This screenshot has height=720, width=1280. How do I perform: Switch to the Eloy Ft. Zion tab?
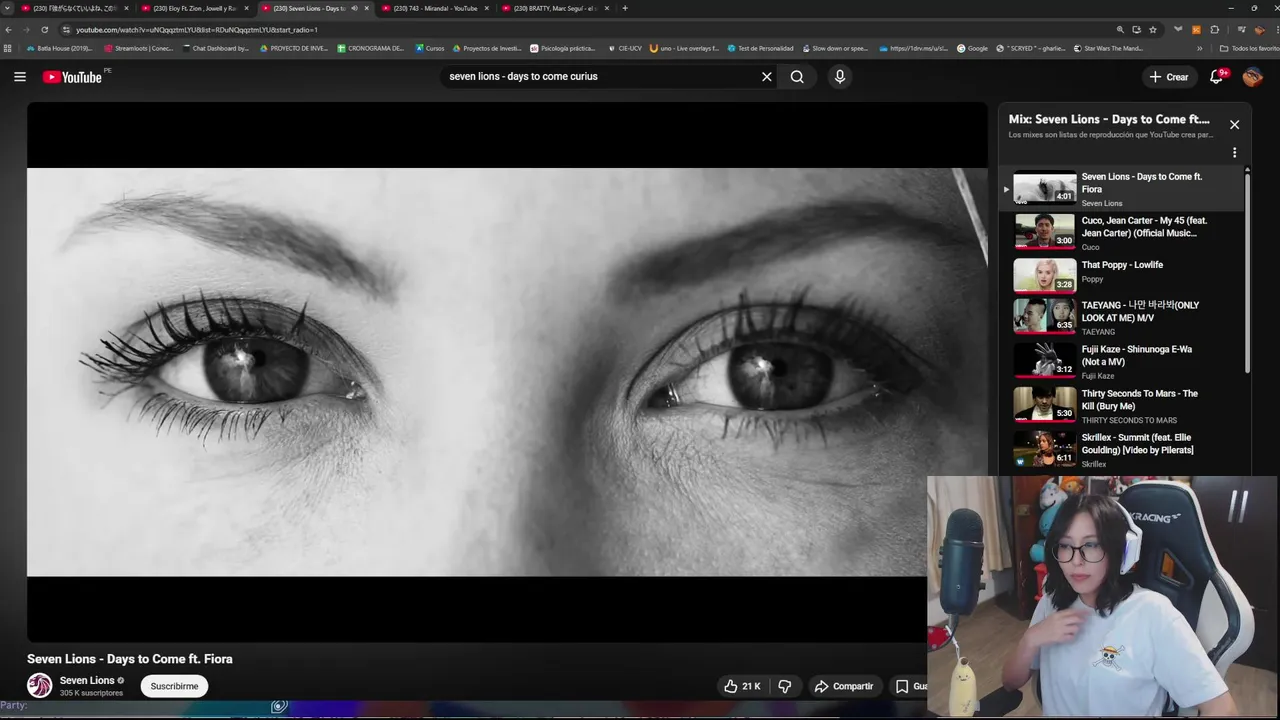tap(193, 8)
